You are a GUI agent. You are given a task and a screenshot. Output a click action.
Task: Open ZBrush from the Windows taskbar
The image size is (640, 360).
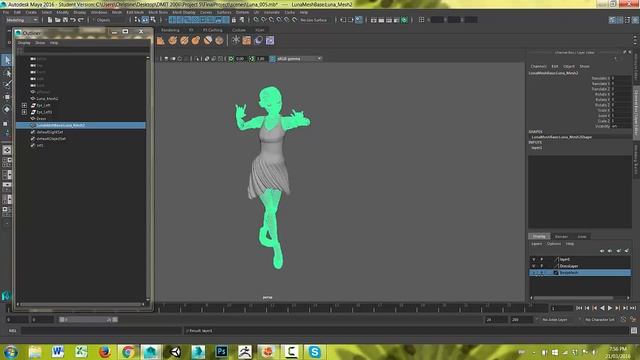click(245, 352)
